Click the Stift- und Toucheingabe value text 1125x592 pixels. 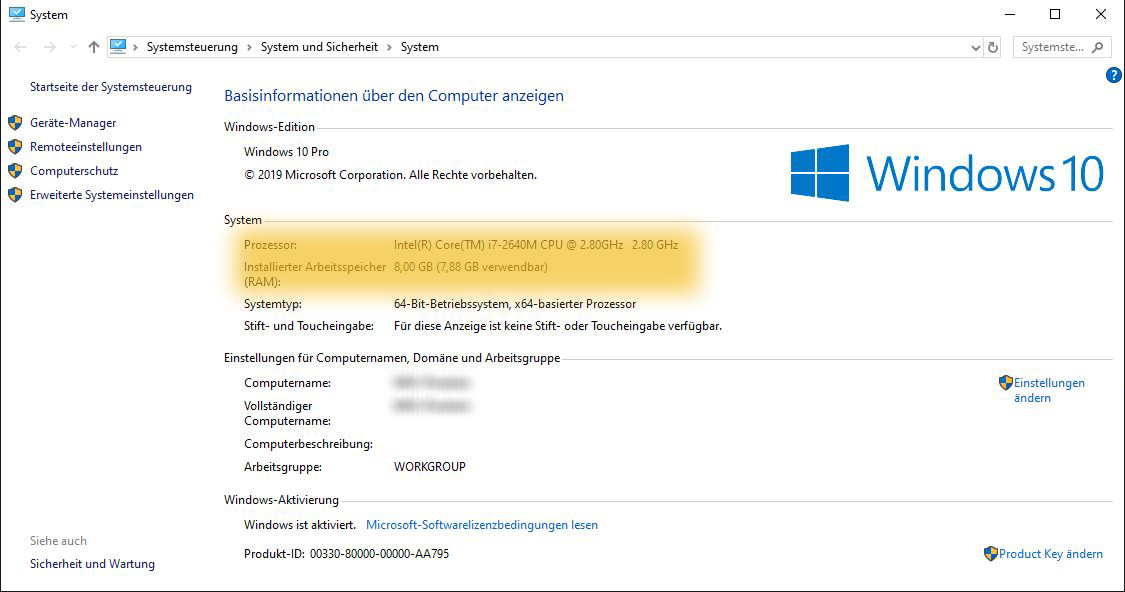point(557,326)
